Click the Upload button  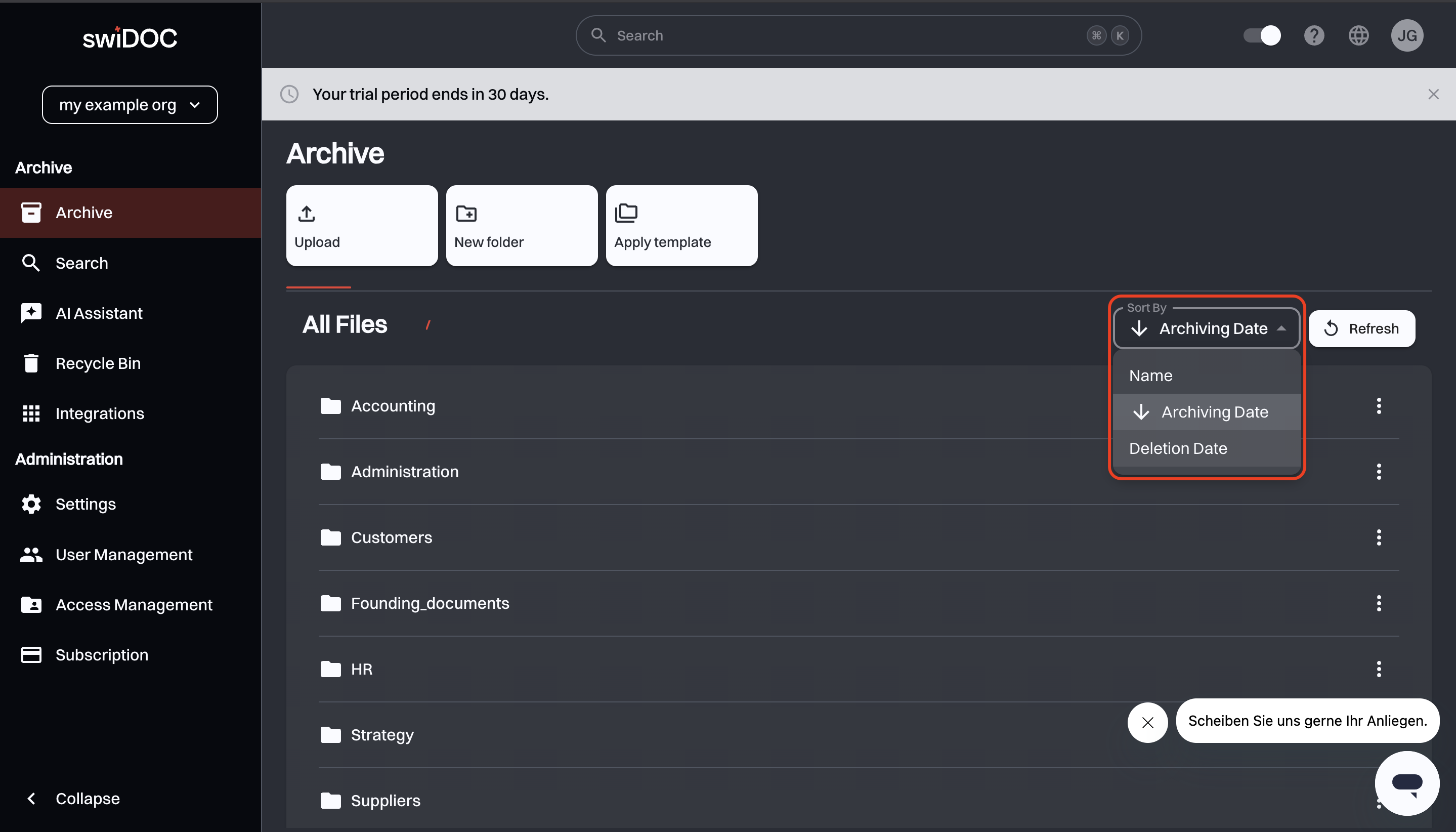pyautogui.click(x=362, y=226)
